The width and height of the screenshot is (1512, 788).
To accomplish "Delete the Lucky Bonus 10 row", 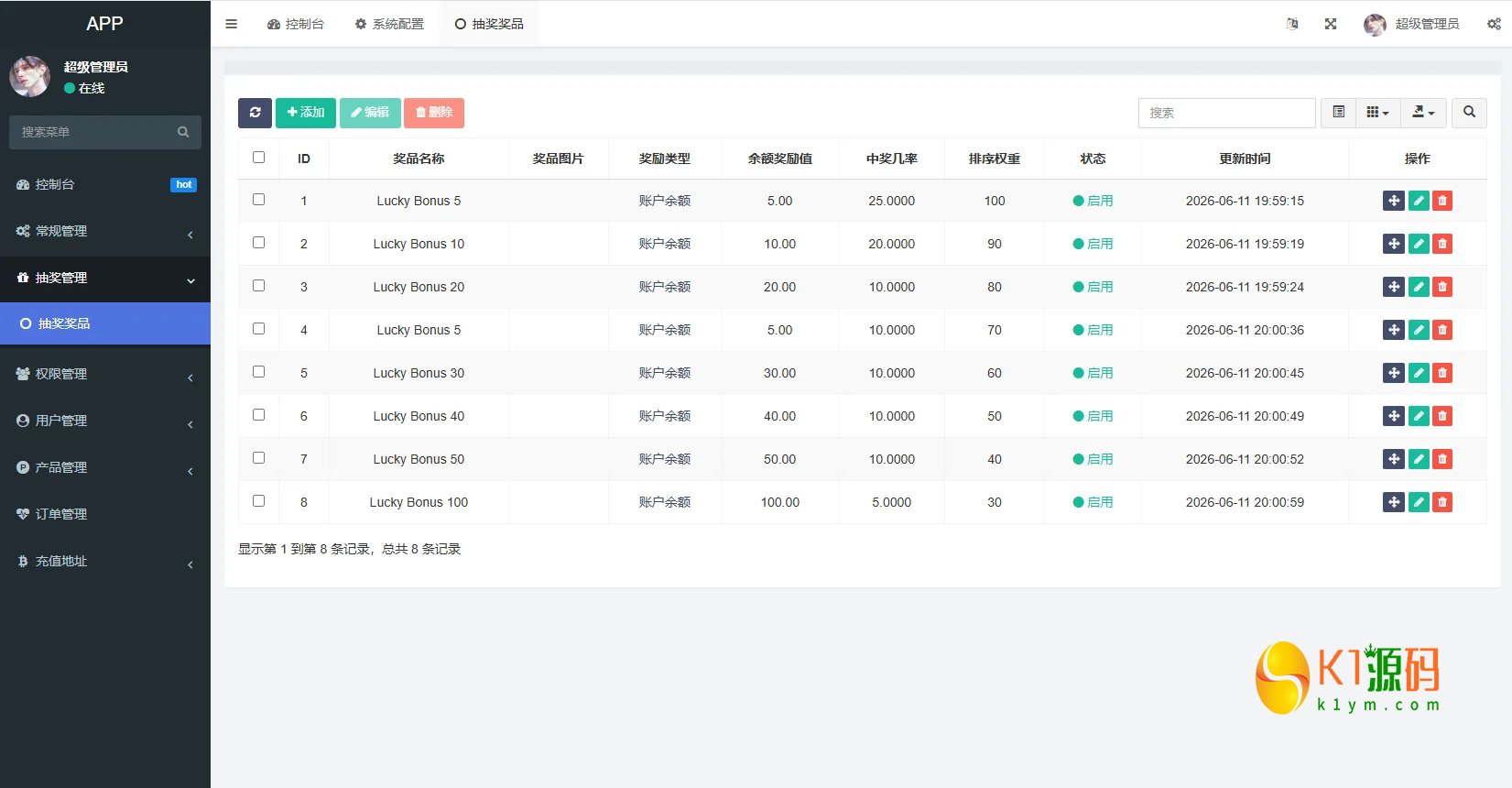I will tap(1442, 244).
